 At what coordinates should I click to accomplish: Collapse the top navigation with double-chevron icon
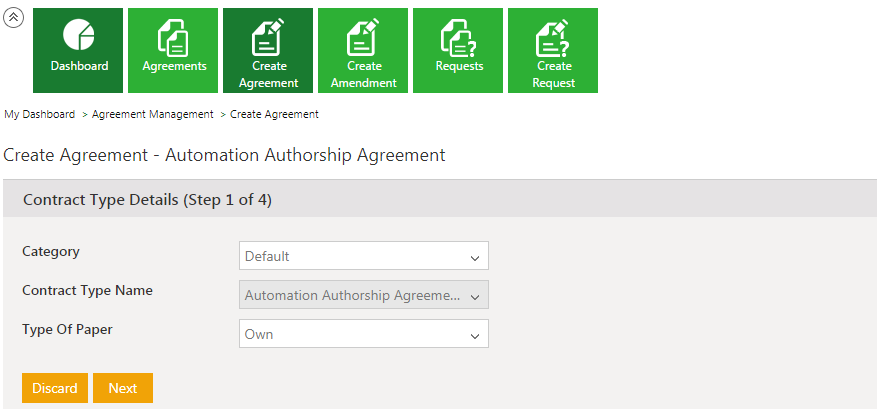(x=14, y=19)
